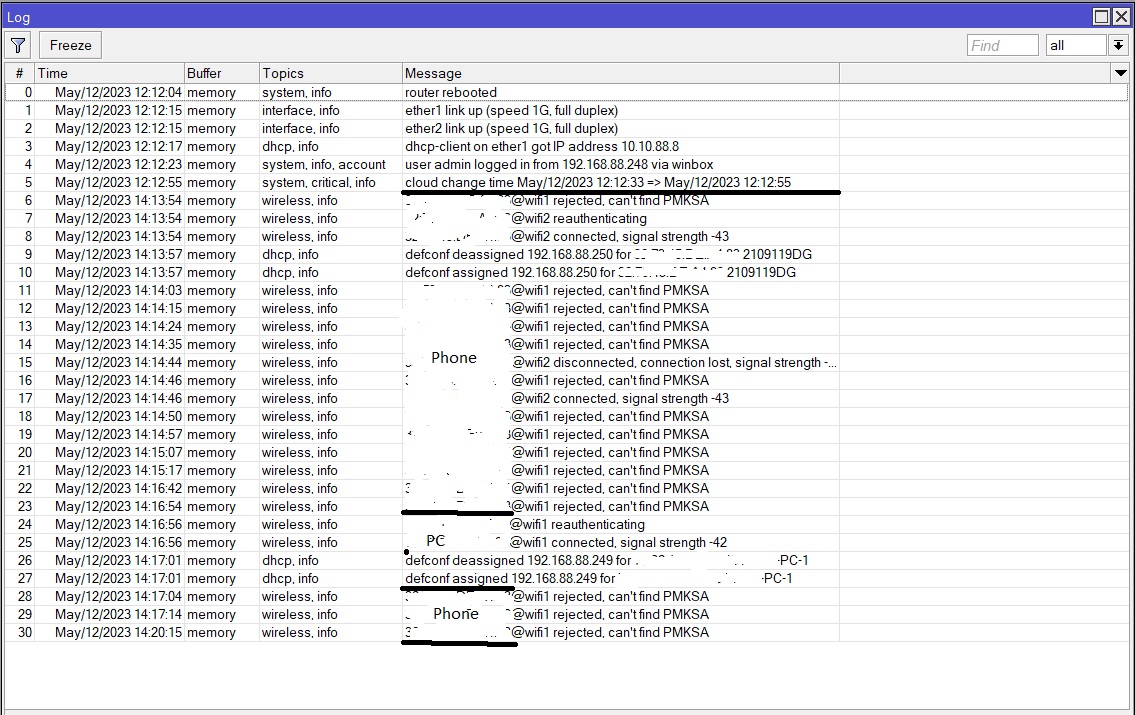Sort log by Buffer column header
The width and height of the screenshot is (1135, 715).
pyautogui.click(x=221, y=73)
